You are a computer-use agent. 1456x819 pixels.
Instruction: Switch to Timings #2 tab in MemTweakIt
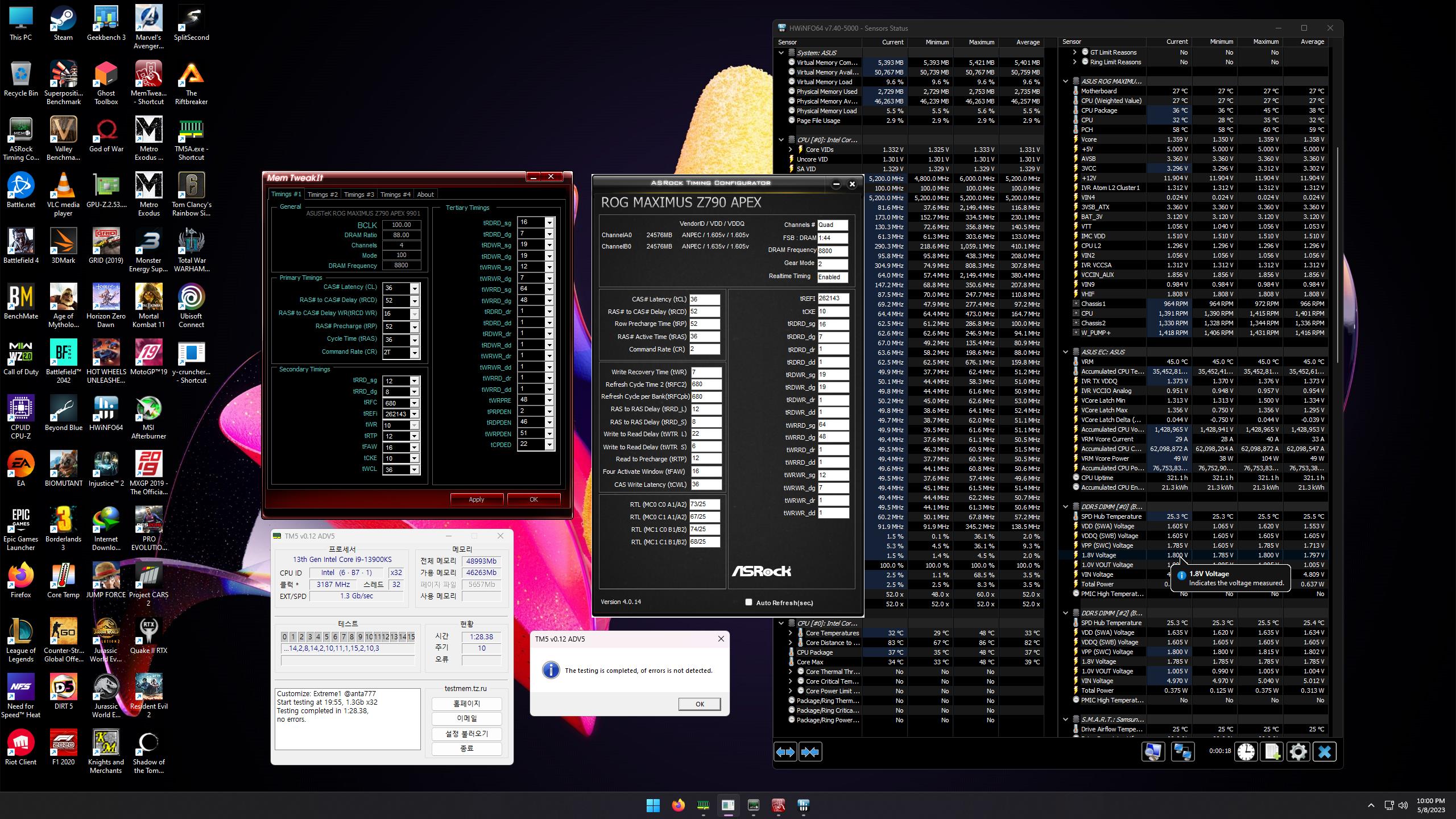[x=322, y=195]
